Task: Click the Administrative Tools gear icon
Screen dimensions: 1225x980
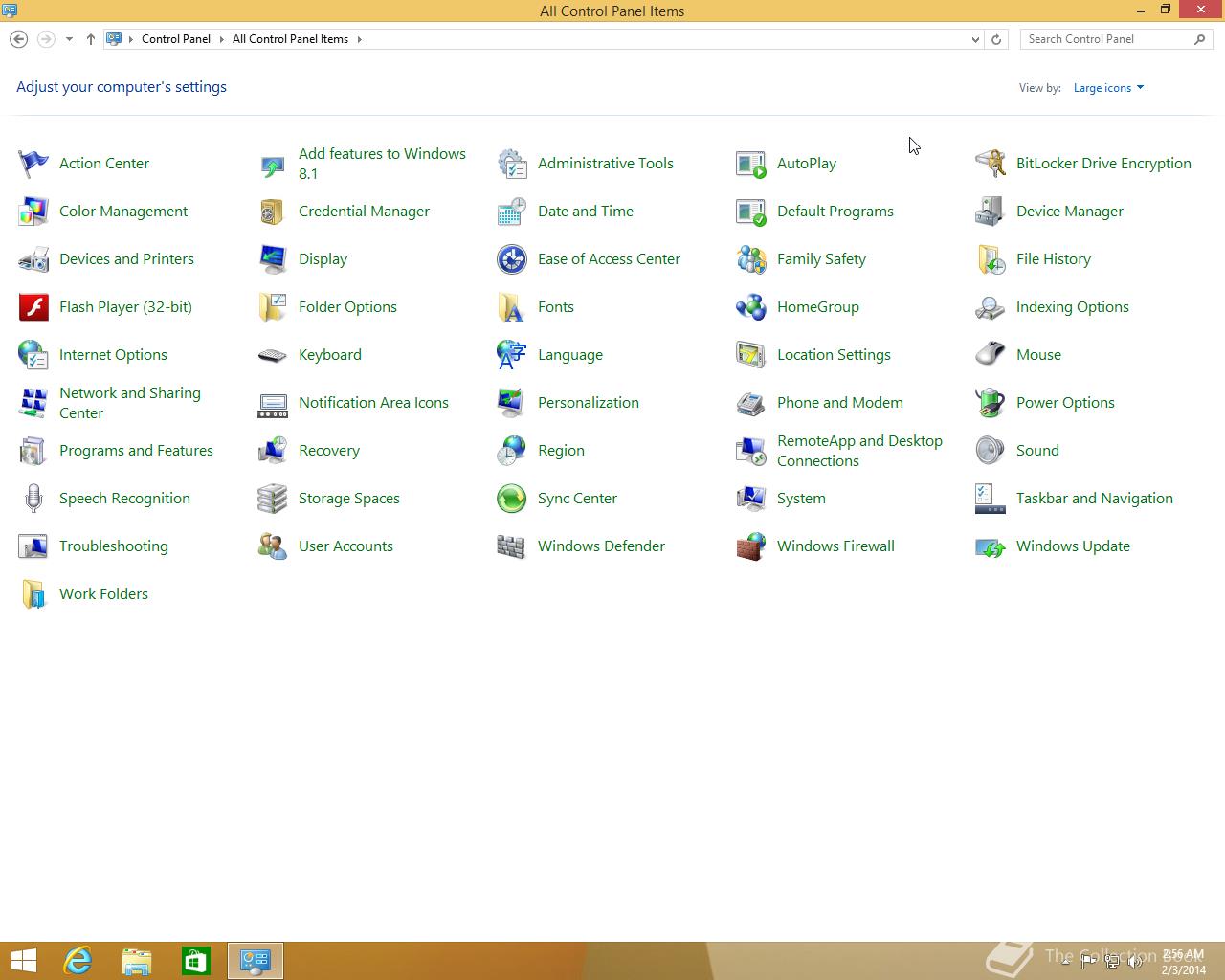Action: click(512, 164)
